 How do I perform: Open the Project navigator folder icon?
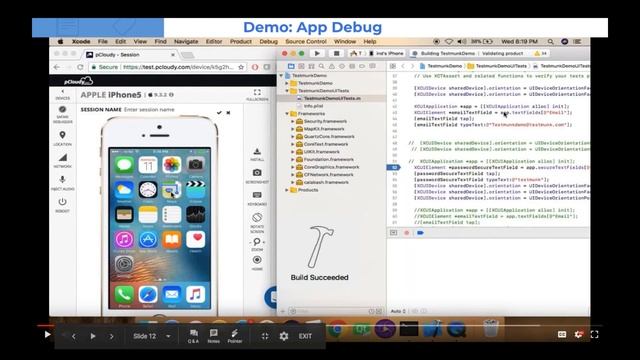tap(291, 66)
